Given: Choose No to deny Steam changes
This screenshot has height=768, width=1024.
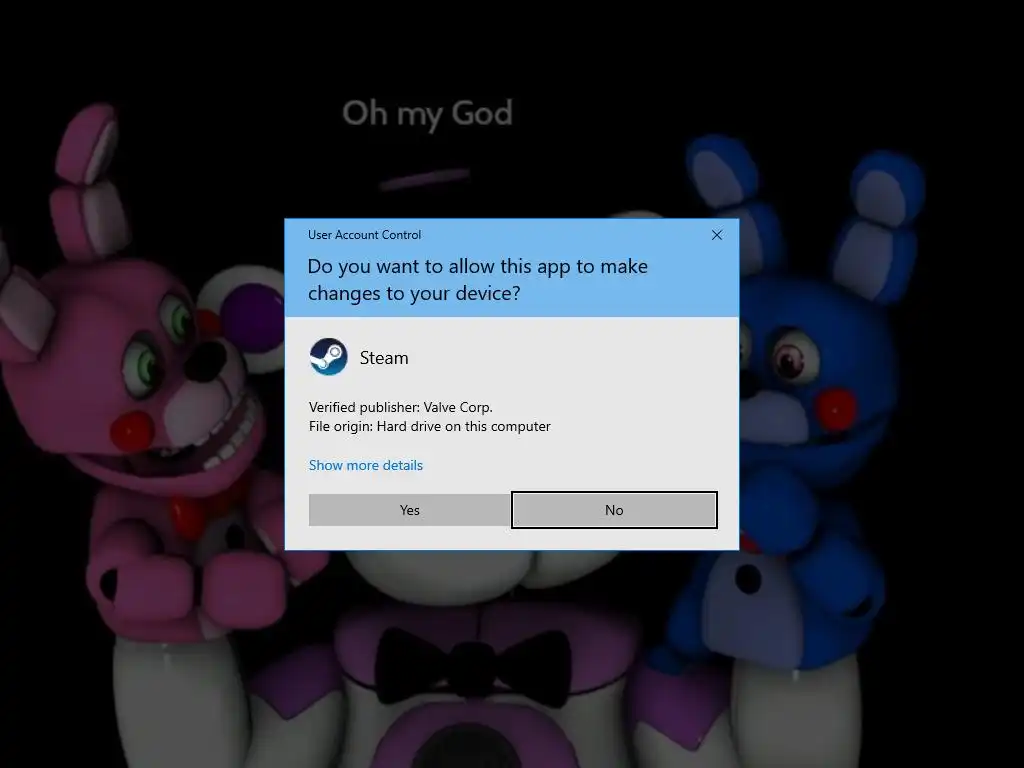Looking at the screenshot, I should tap(614, 510).
